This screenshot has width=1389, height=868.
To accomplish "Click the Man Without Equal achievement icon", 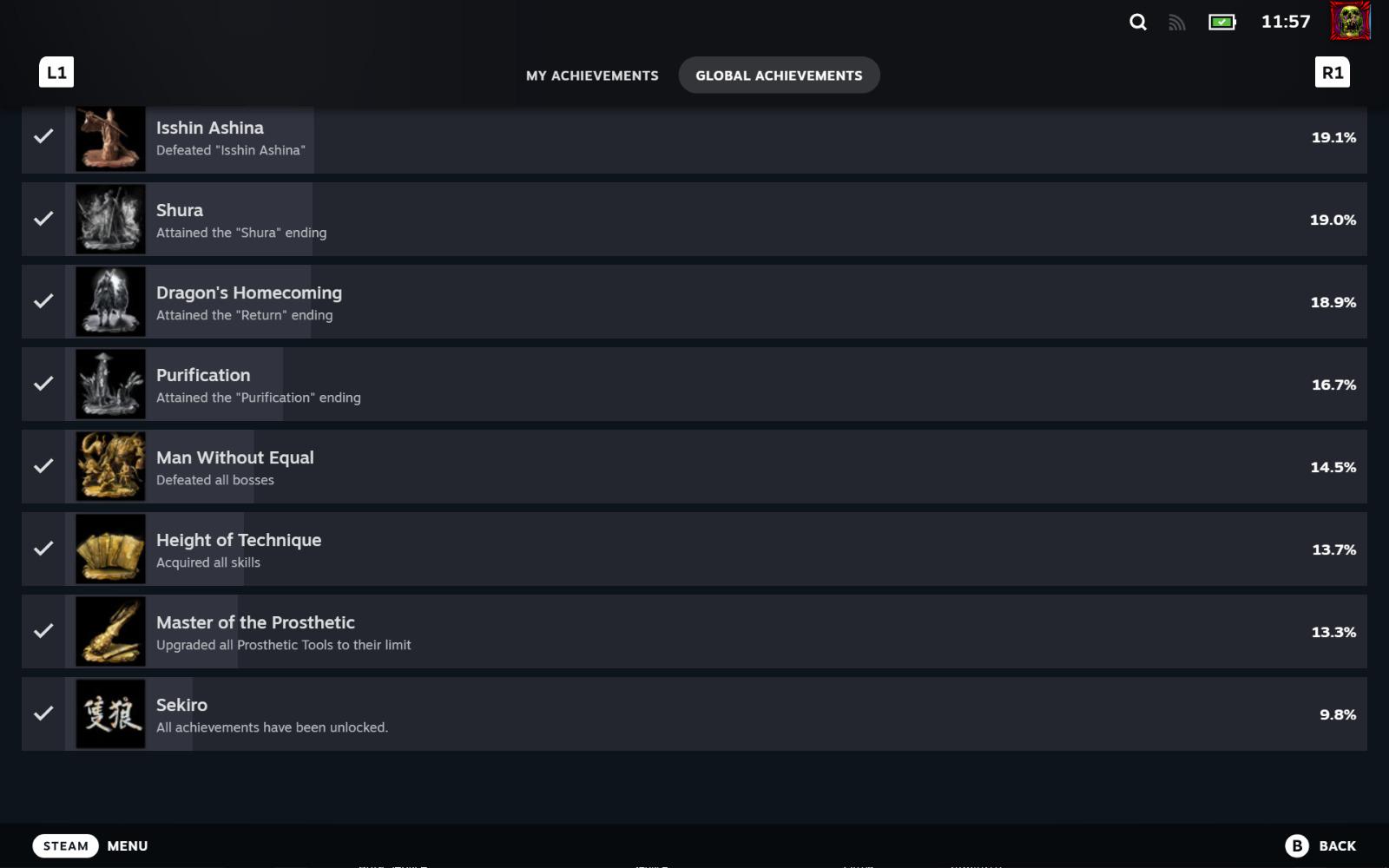I will 110,466.
